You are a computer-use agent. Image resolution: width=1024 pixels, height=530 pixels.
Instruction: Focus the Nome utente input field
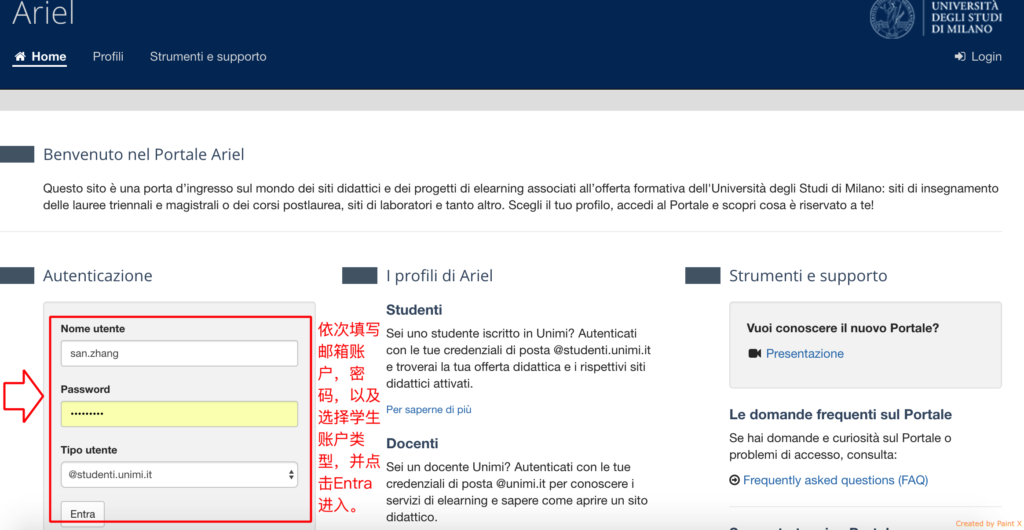pos(179,354)
